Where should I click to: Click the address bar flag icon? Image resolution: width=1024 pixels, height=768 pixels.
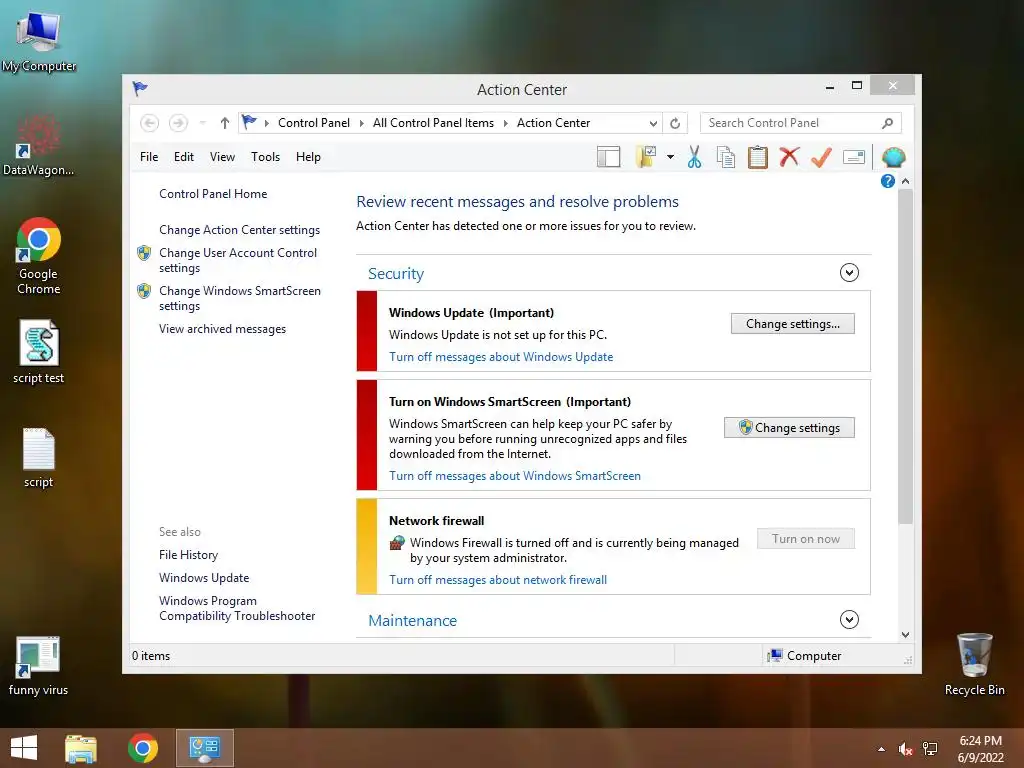249,122
